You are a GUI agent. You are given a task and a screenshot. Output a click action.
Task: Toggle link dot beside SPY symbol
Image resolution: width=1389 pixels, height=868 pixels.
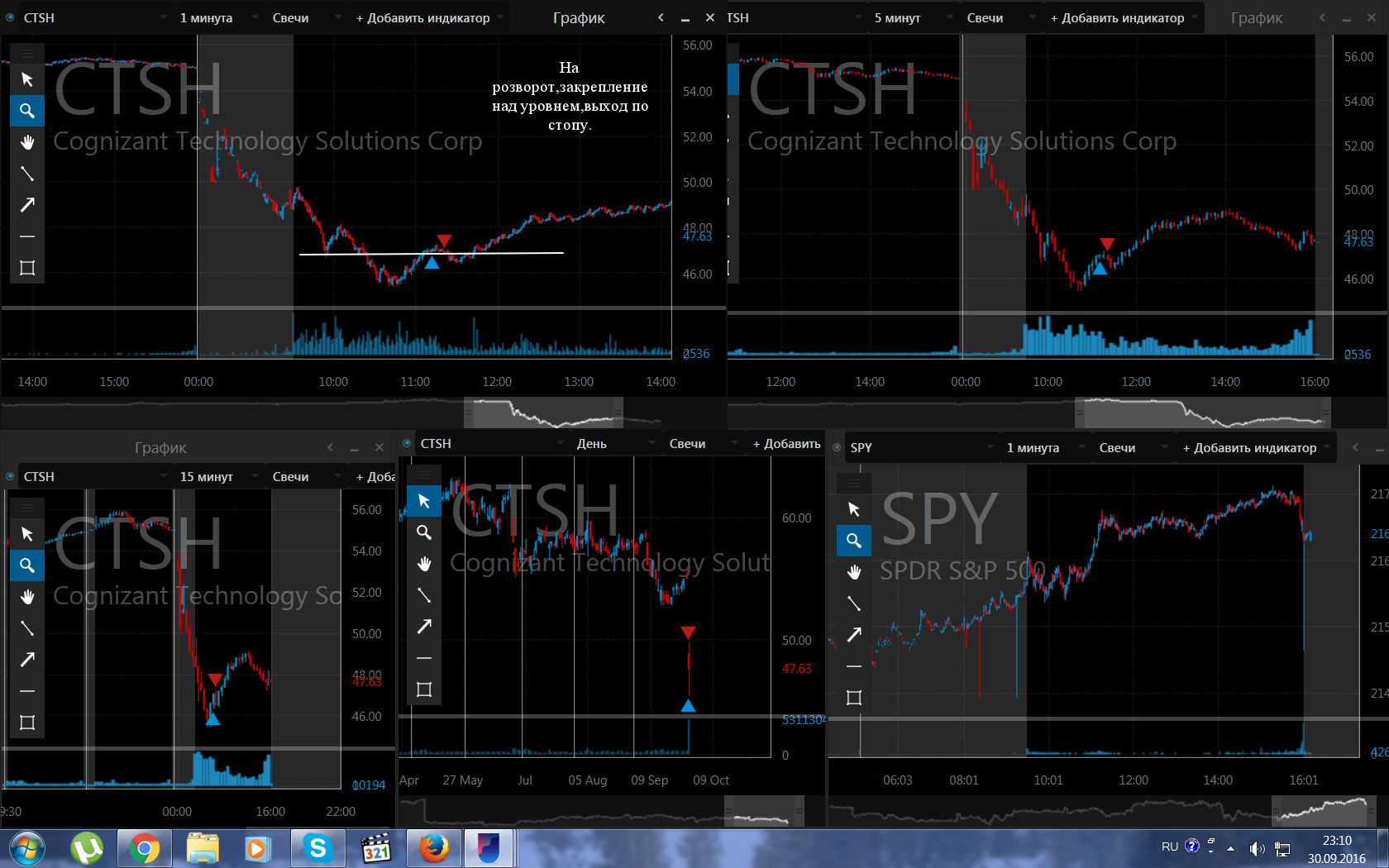pyautogui.click(x=837, y=447)
